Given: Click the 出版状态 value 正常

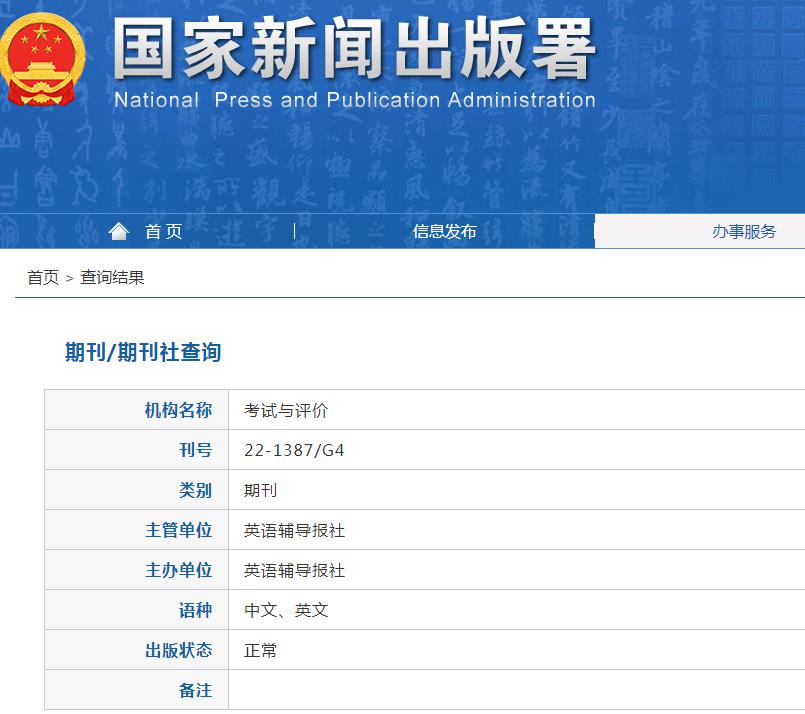Looking at the screenshot, I should pyautogui.click(x=262, y=650).
